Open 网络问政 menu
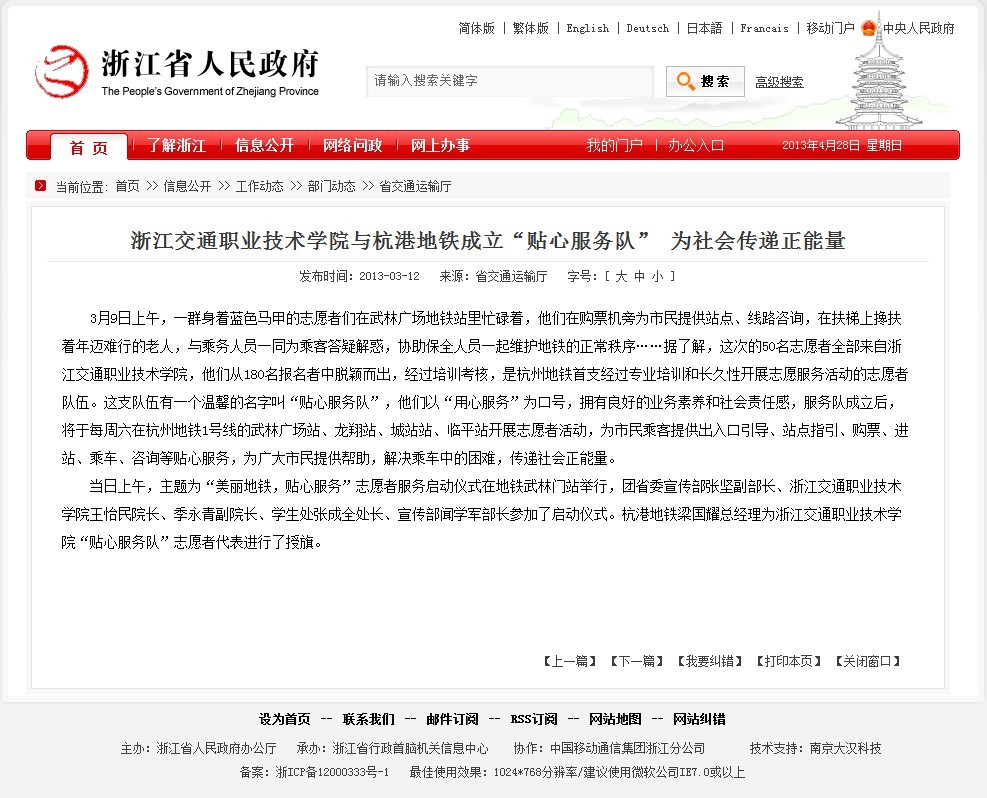This screenshot has height=798, width=987. 352,145
